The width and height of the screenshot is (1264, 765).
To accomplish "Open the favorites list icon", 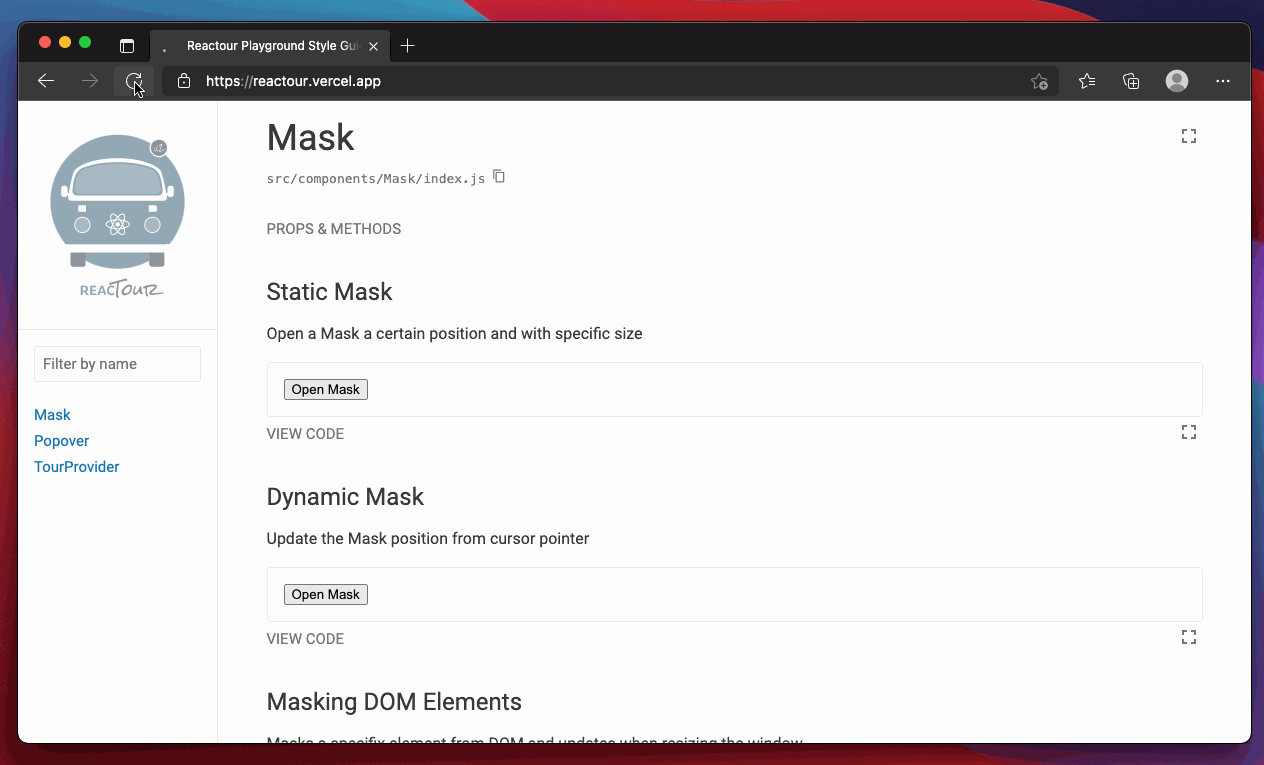I will tap(1087, 81).
